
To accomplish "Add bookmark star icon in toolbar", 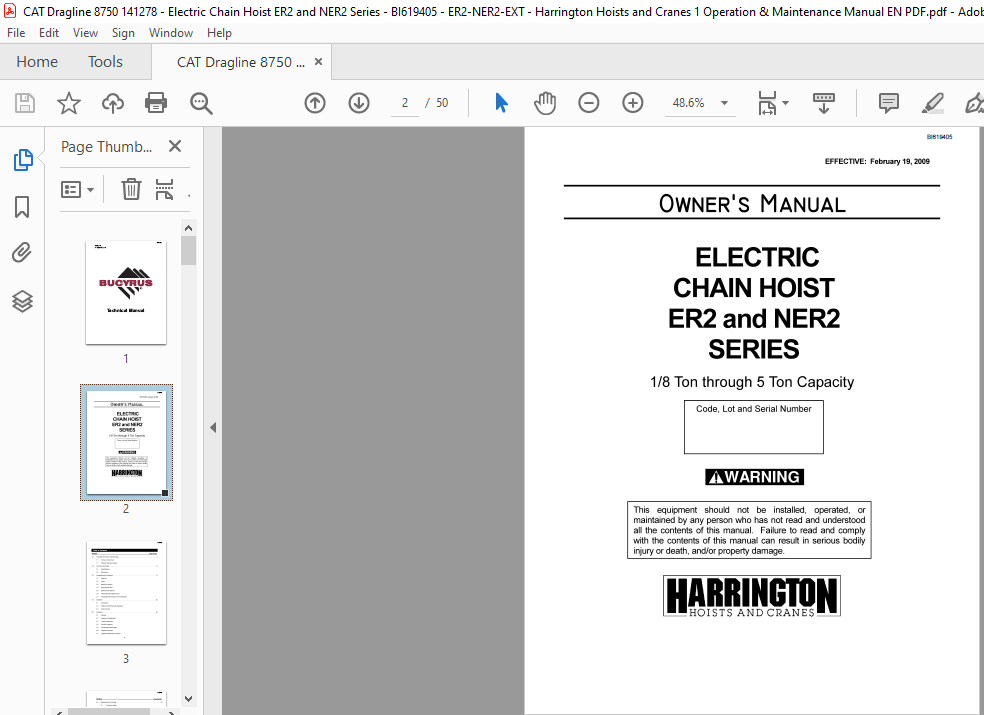I will pyautogui.click(x=69, y=103).
